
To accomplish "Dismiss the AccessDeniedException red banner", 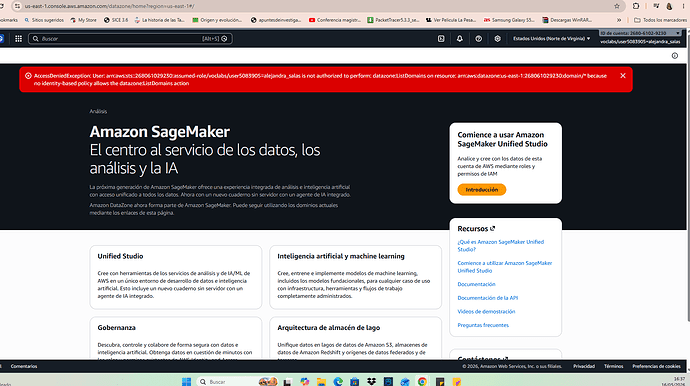I will (623, 76).
